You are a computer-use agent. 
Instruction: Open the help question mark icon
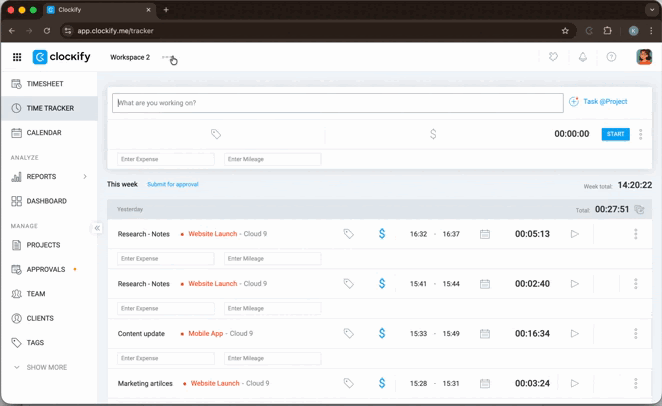[611, 57]
